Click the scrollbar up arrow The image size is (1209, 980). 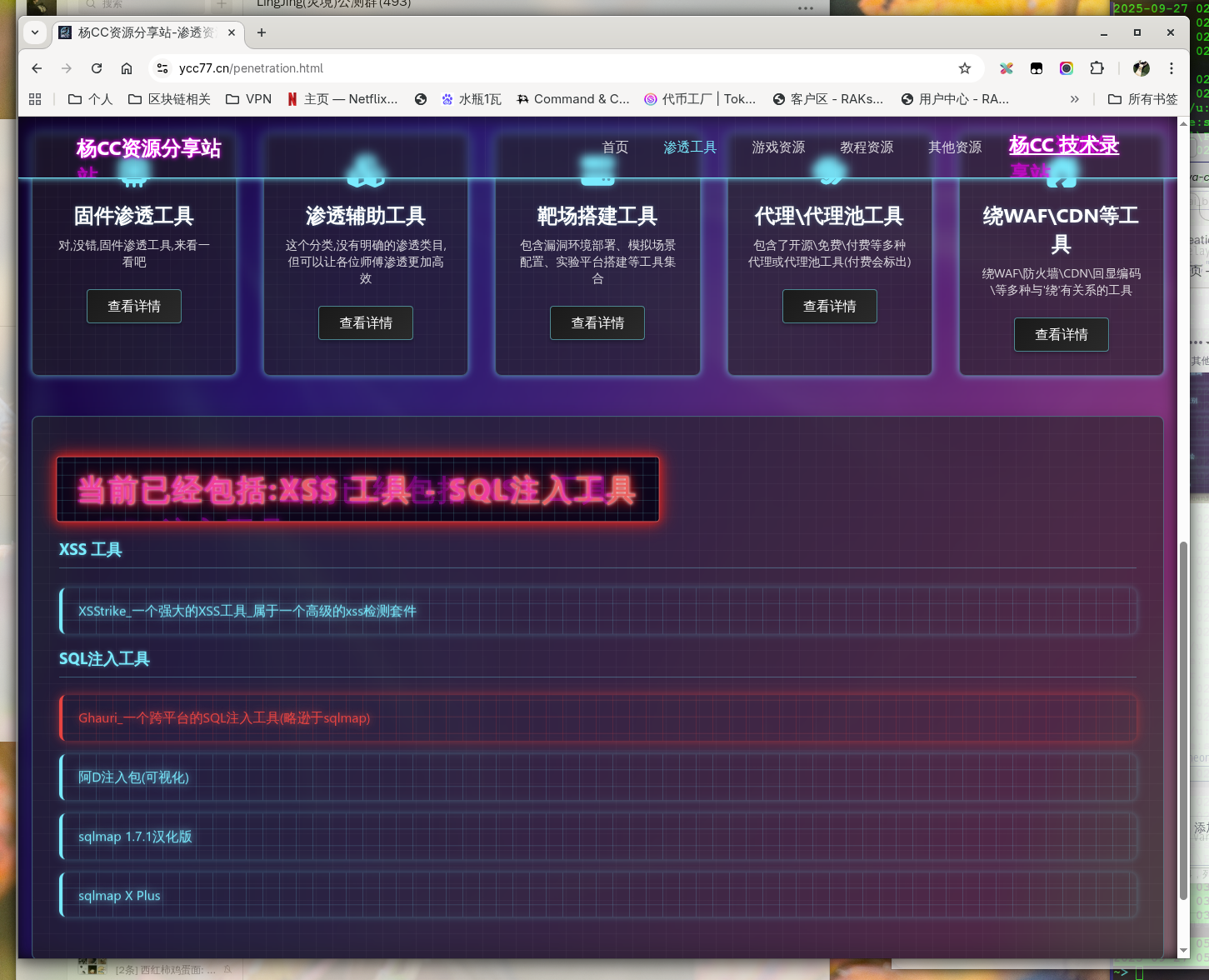click(1183, 123)
